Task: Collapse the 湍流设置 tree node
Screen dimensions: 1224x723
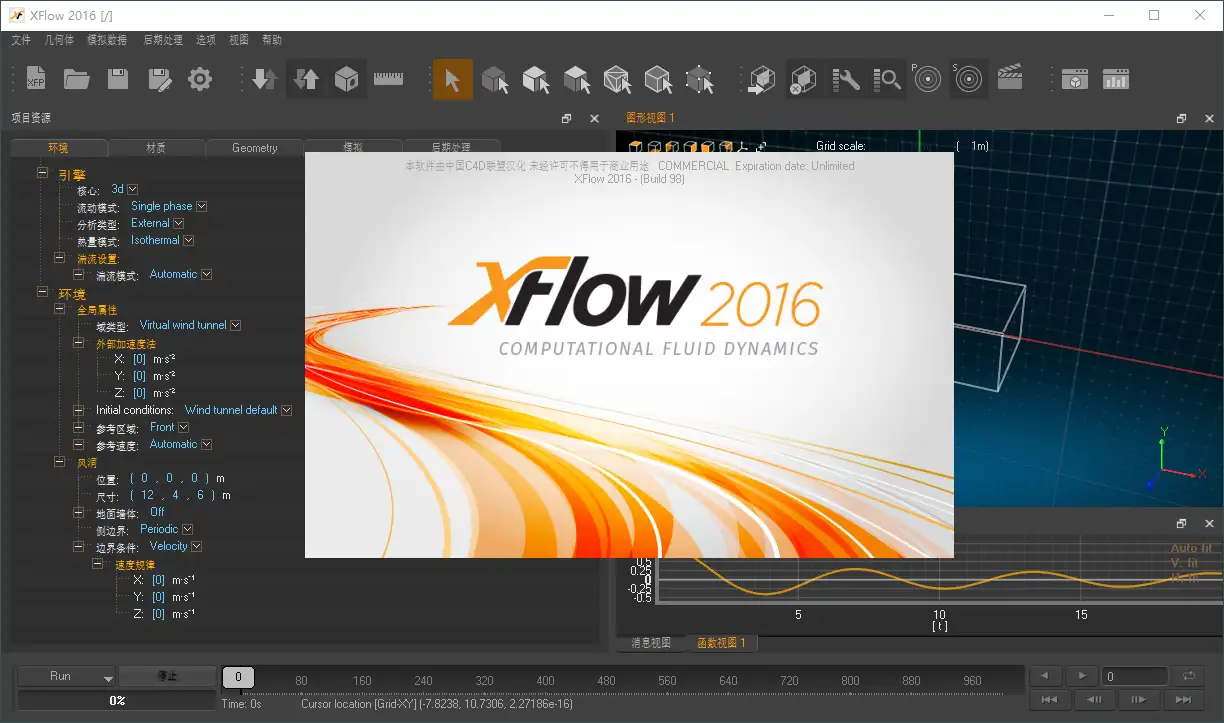Action: 60,257
